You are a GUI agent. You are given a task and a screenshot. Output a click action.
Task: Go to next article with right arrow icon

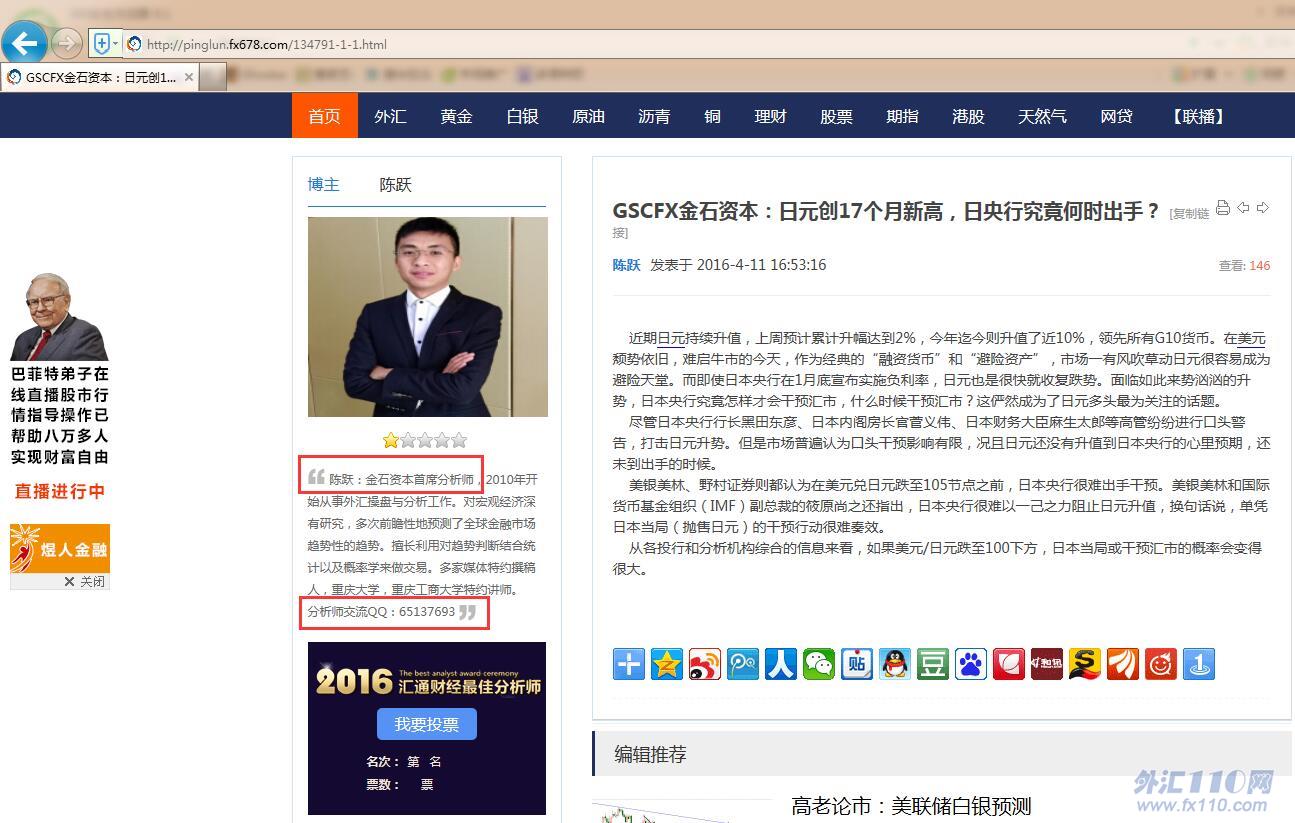point(1263,208)
